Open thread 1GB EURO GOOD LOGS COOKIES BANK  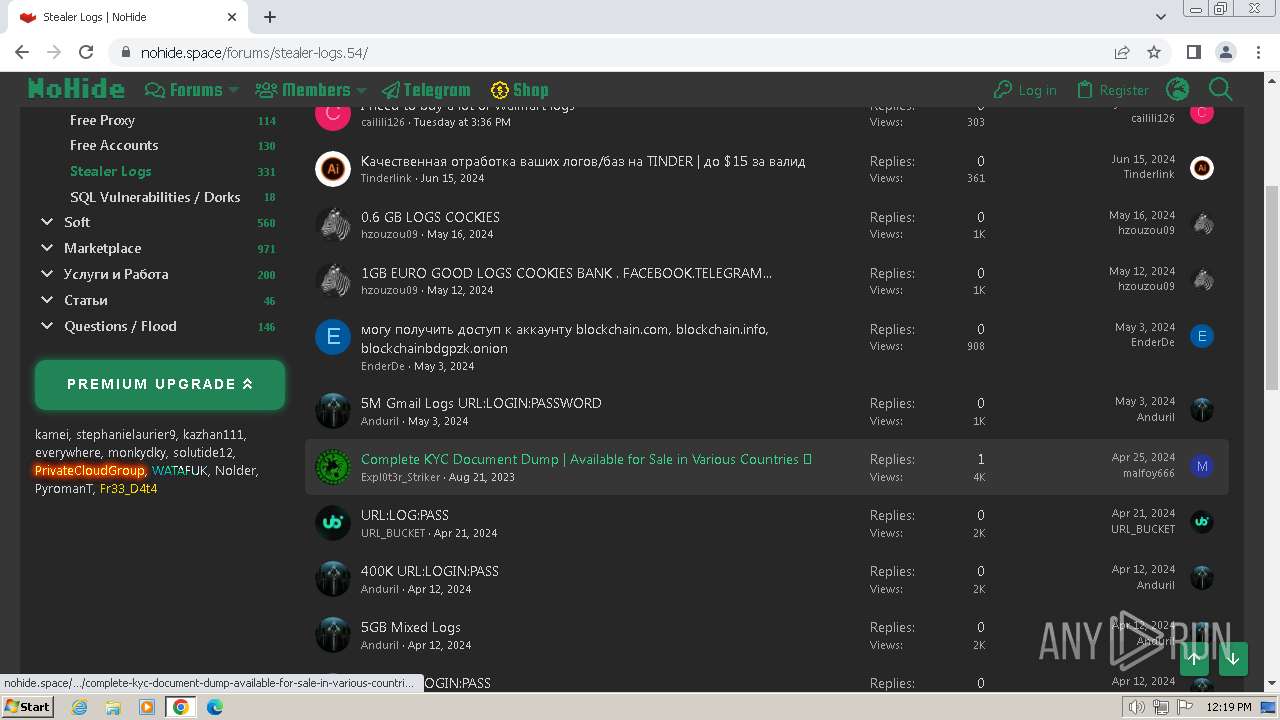tap(566, 273)
